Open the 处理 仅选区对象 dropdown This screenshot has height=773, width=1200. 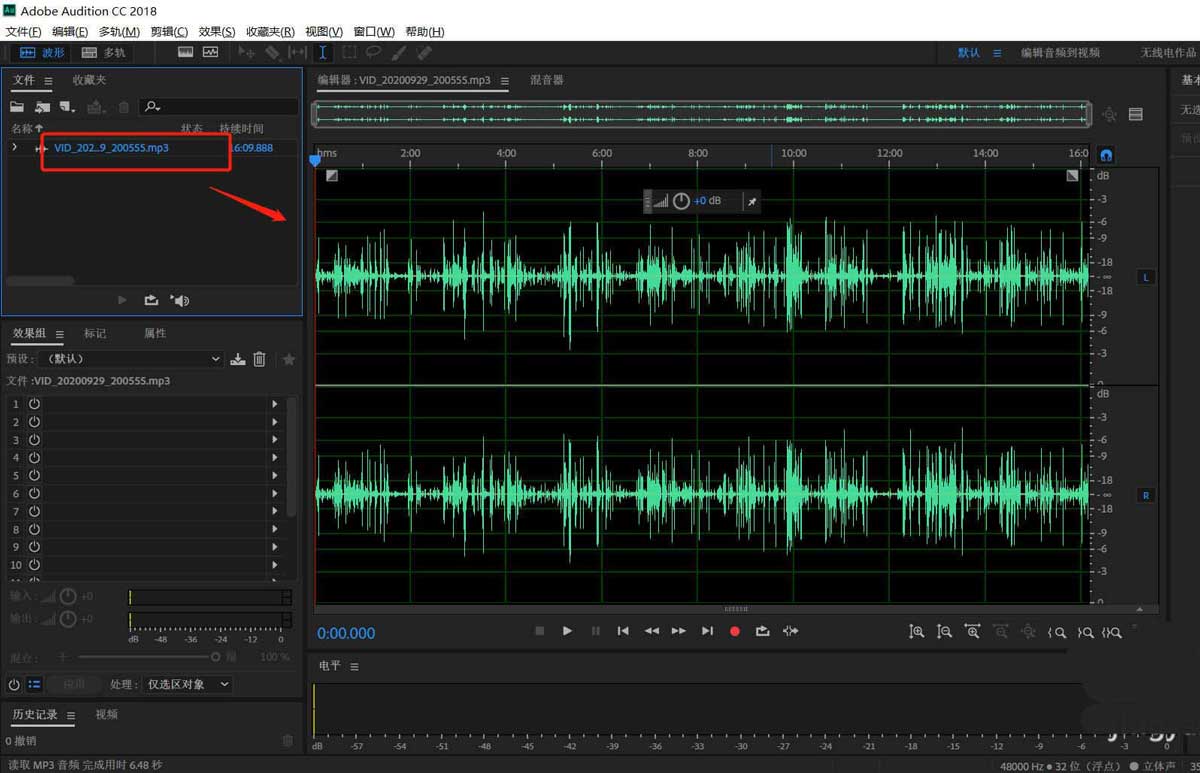[x=188, y=685]
